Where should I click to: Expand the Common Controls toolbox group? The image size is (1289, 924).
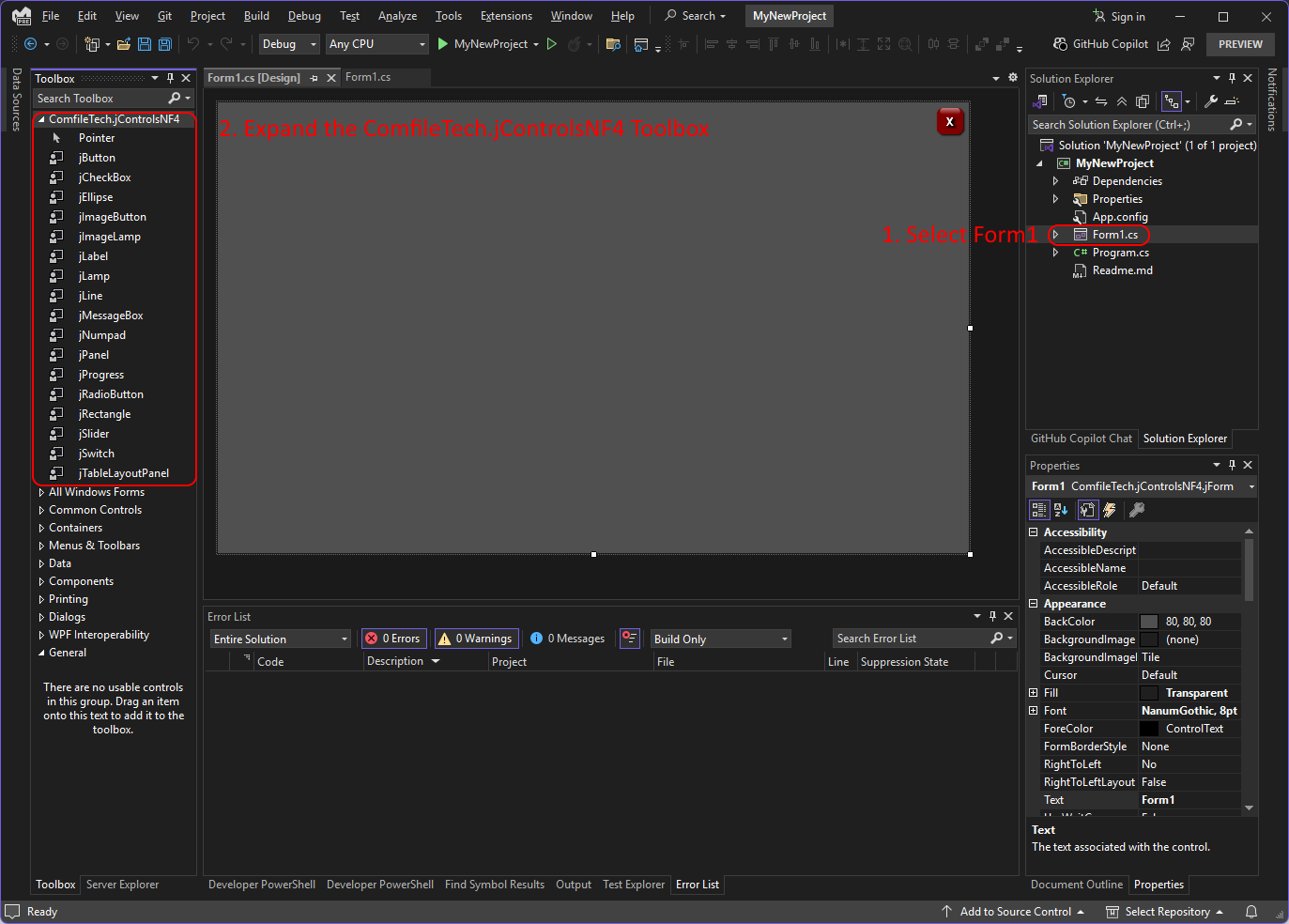[x=95, y=510]
